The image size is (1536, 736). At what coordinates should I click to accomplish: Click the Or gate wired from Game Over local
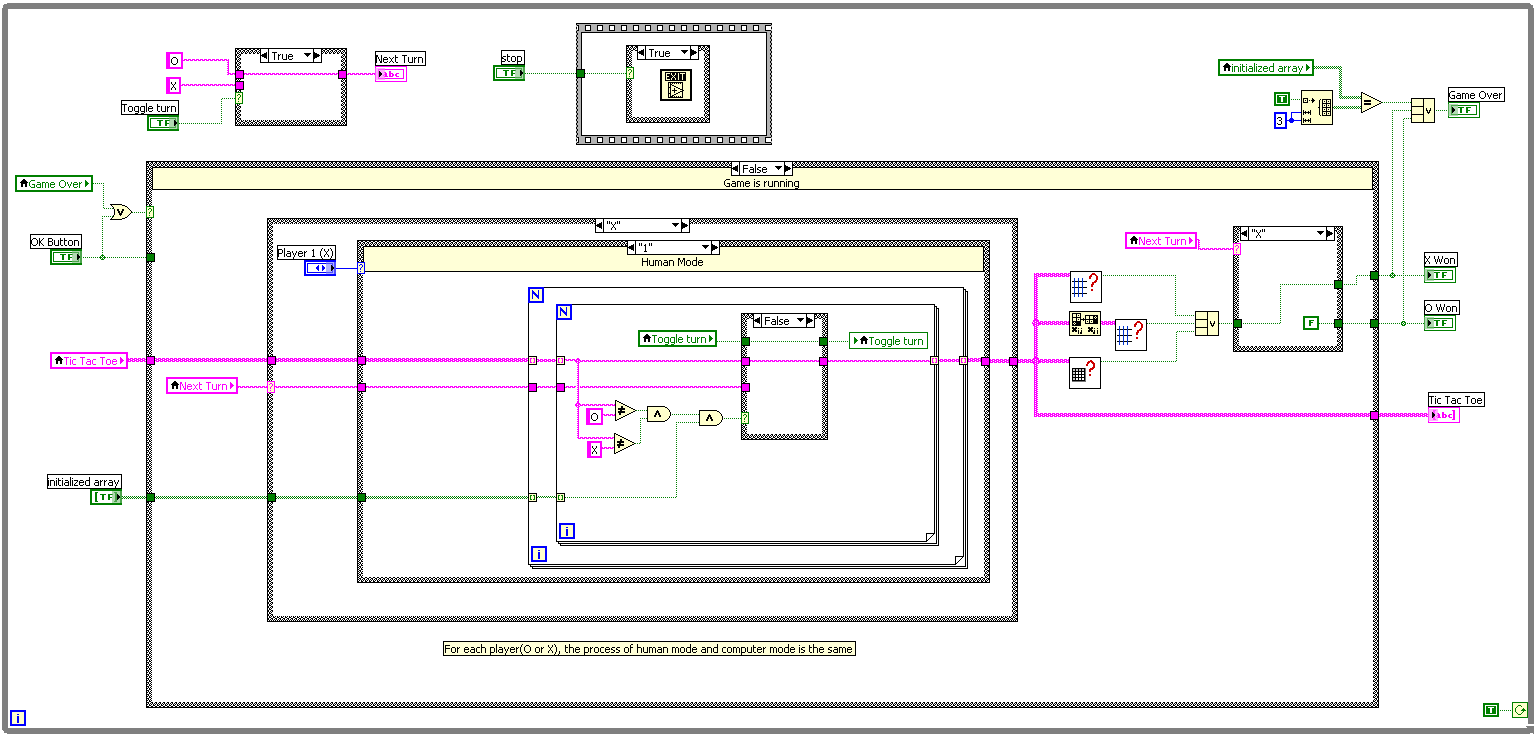pos(119,211)
